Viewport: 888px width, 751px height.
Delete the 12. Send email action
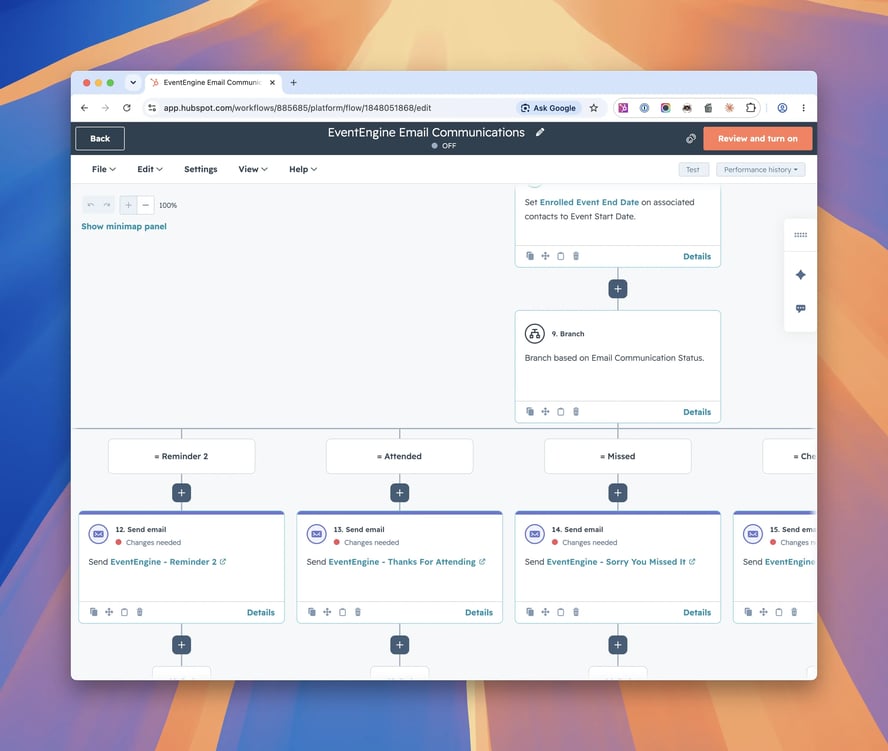(x=140, y=612)
